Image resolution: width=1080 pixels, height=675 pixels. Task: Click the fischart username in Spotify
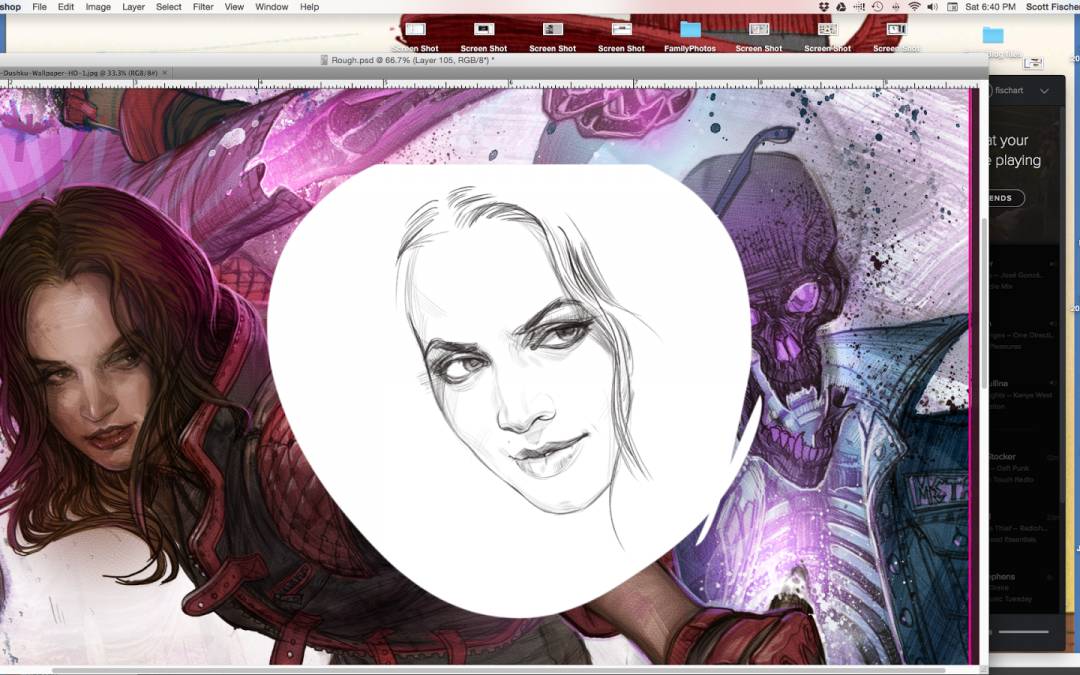(x=1009, y=90)
